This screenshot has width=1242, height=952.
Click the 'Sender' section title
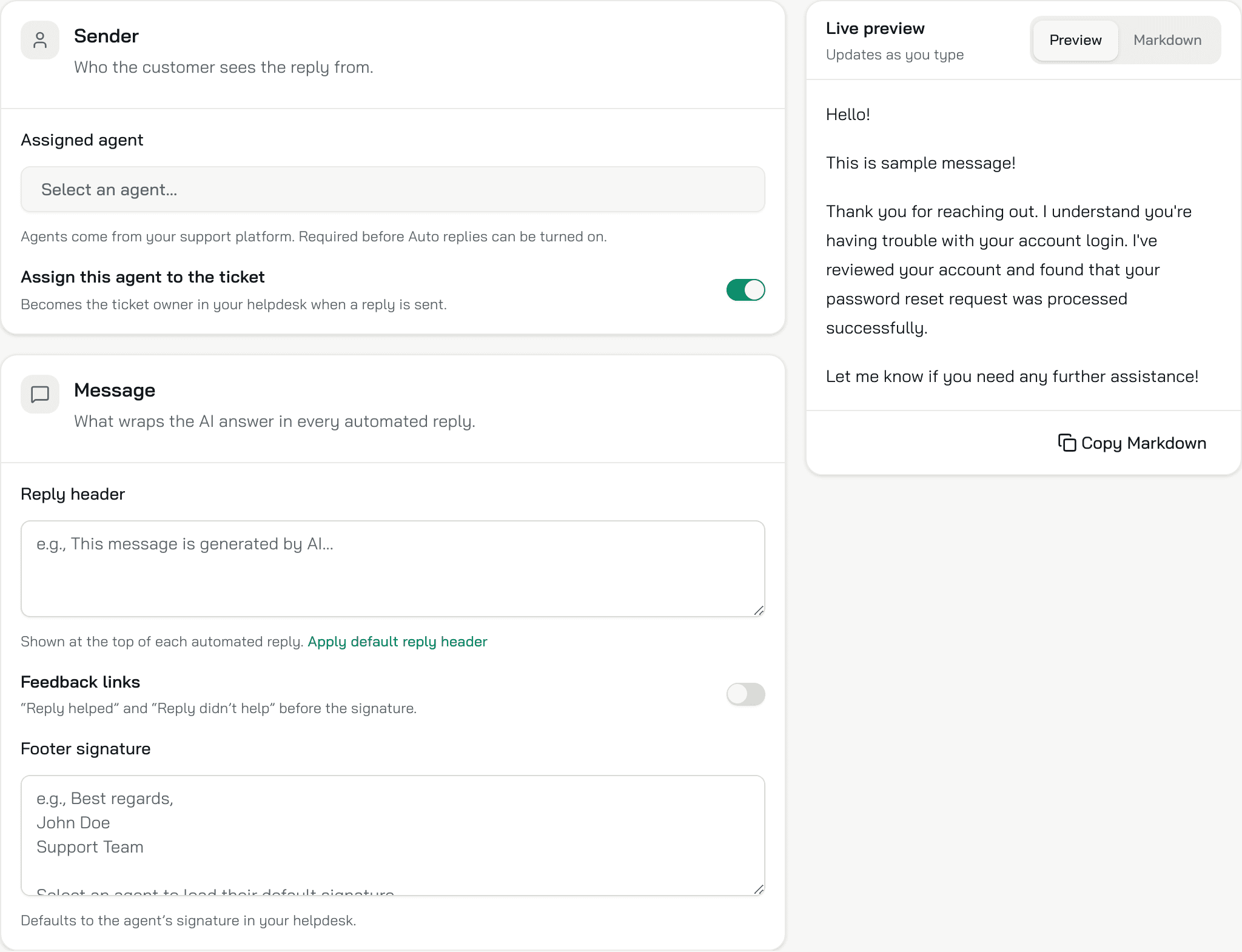pyautogui.click(x=106, y=36)
